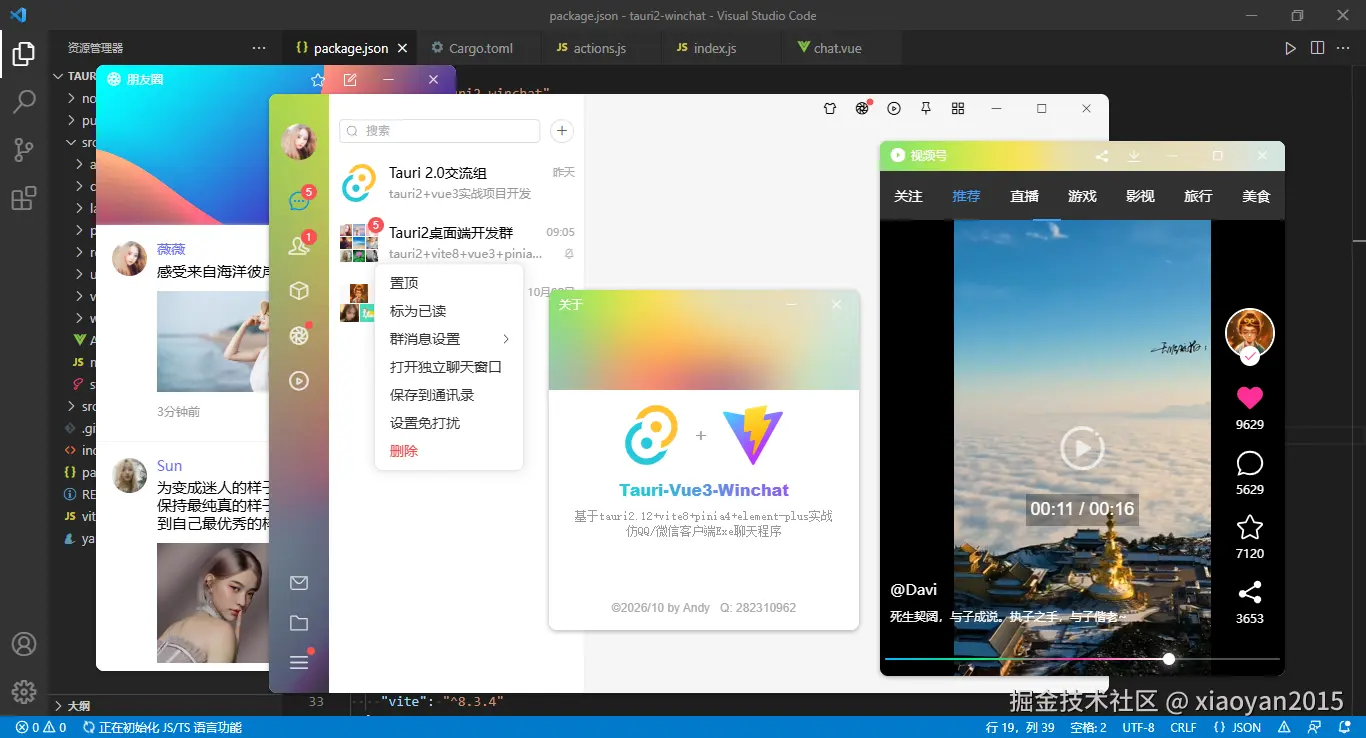This screenshot has width=1366, height=738.
Task: Choose 设置免打扰 menu item
Action: [449, 423]
